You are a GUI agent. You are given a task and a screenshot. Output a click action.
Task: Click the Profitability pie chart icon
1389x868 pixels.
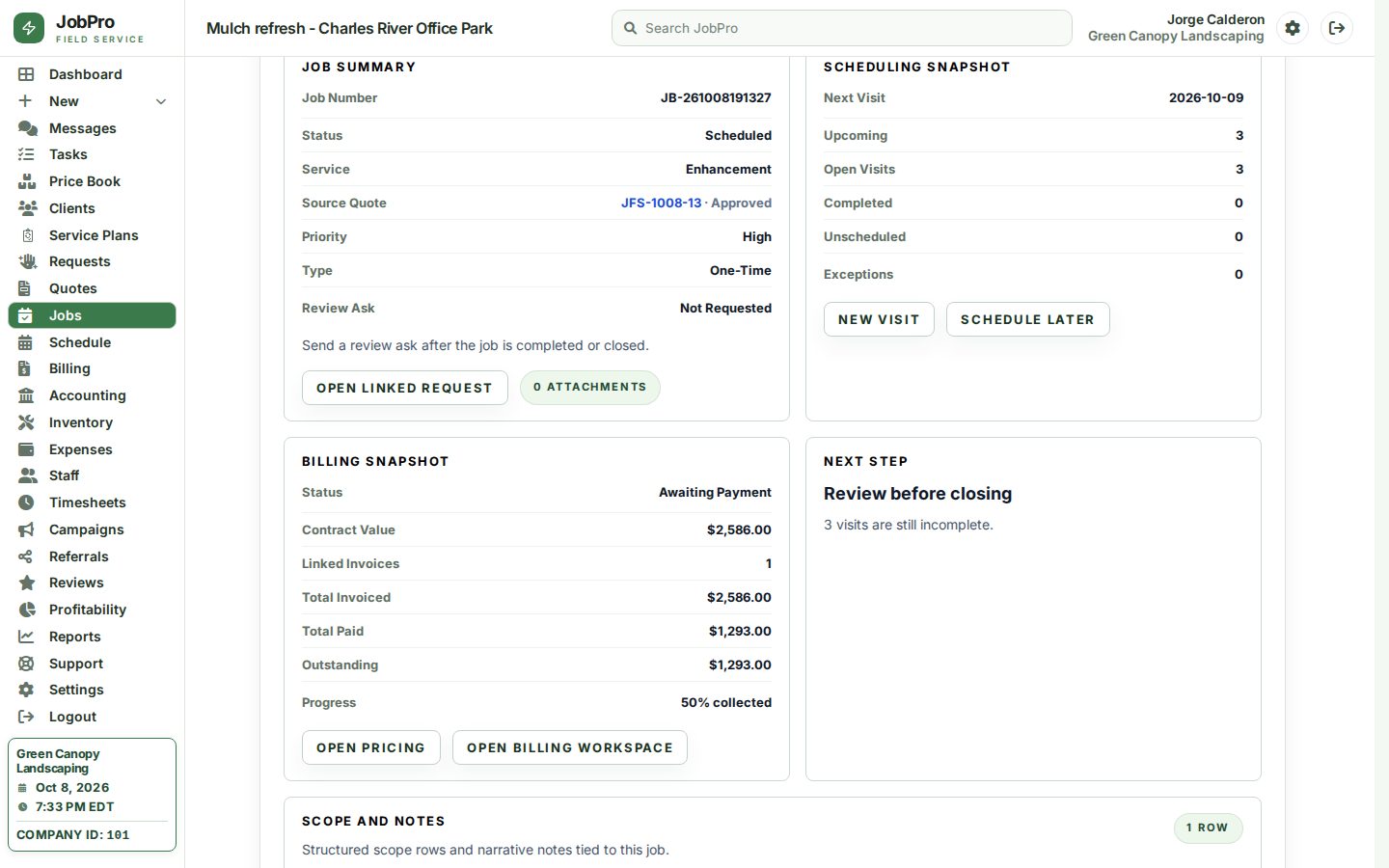(x=27, y=610)
